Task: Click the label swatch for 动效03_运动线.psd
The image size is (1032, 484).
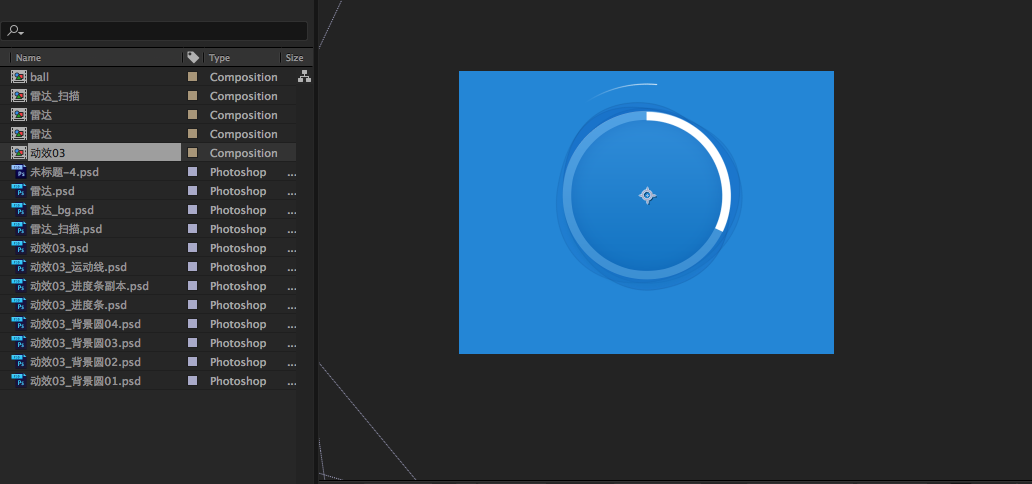Action: tap(192, 267)
